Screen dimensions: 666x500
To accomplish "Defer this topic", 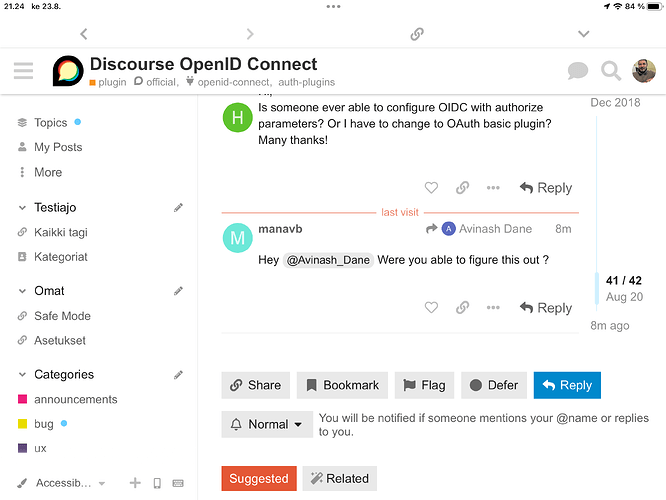I will [494, 385].
